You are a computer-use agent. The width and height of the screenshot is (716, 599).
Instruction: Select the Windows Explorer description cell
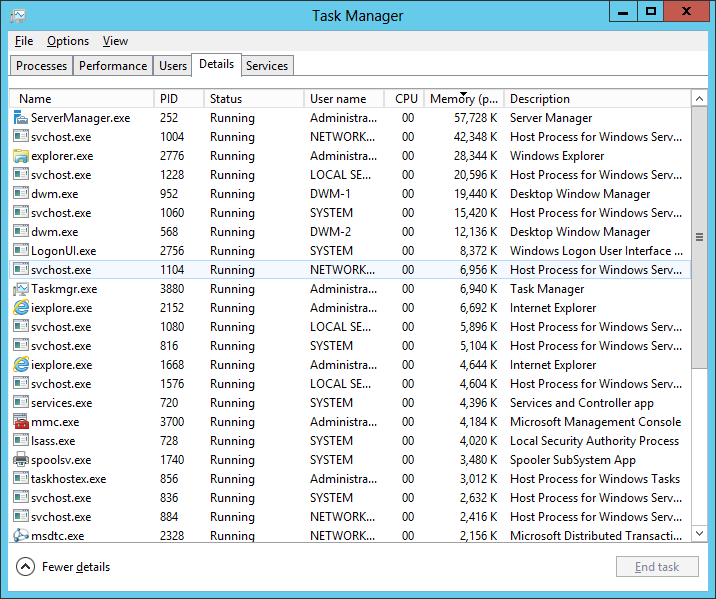[x=557, y=156]
